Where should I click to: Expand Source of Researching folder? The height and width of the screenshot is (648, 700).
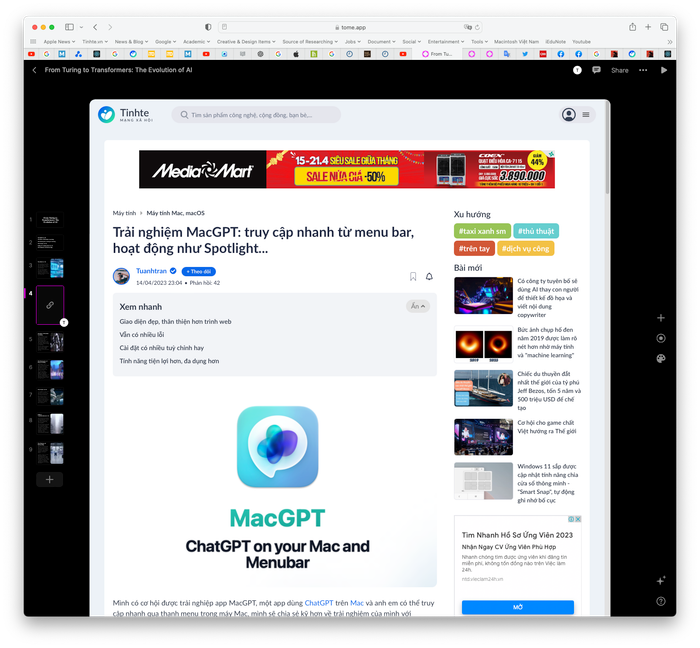click(x=310, y=42)
